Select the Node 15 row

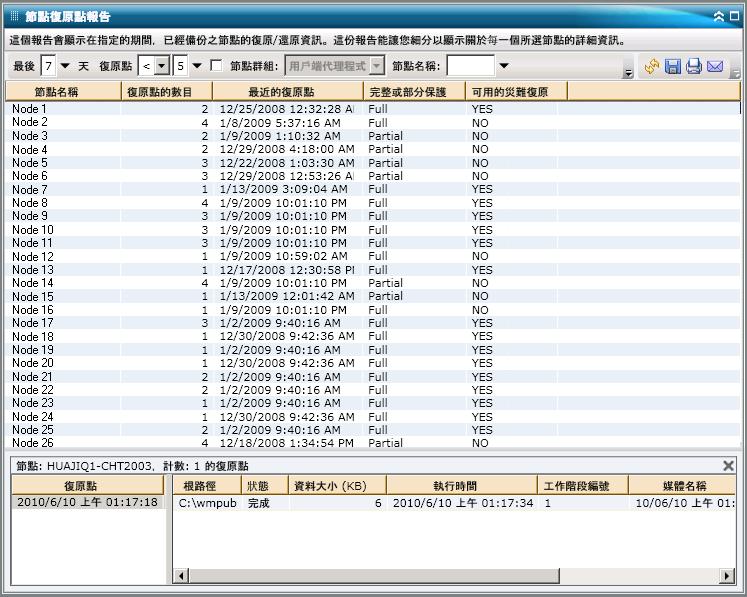(x=373, y=296)
